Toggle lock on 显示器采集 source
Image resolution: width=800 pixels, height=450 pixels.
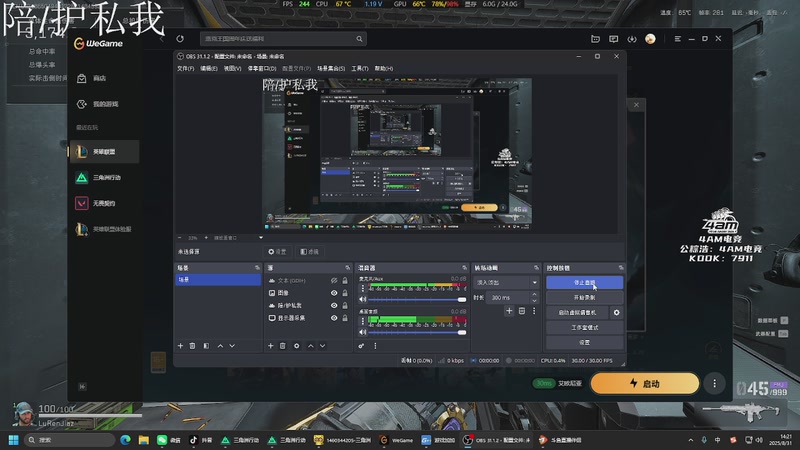pos(345,318)
